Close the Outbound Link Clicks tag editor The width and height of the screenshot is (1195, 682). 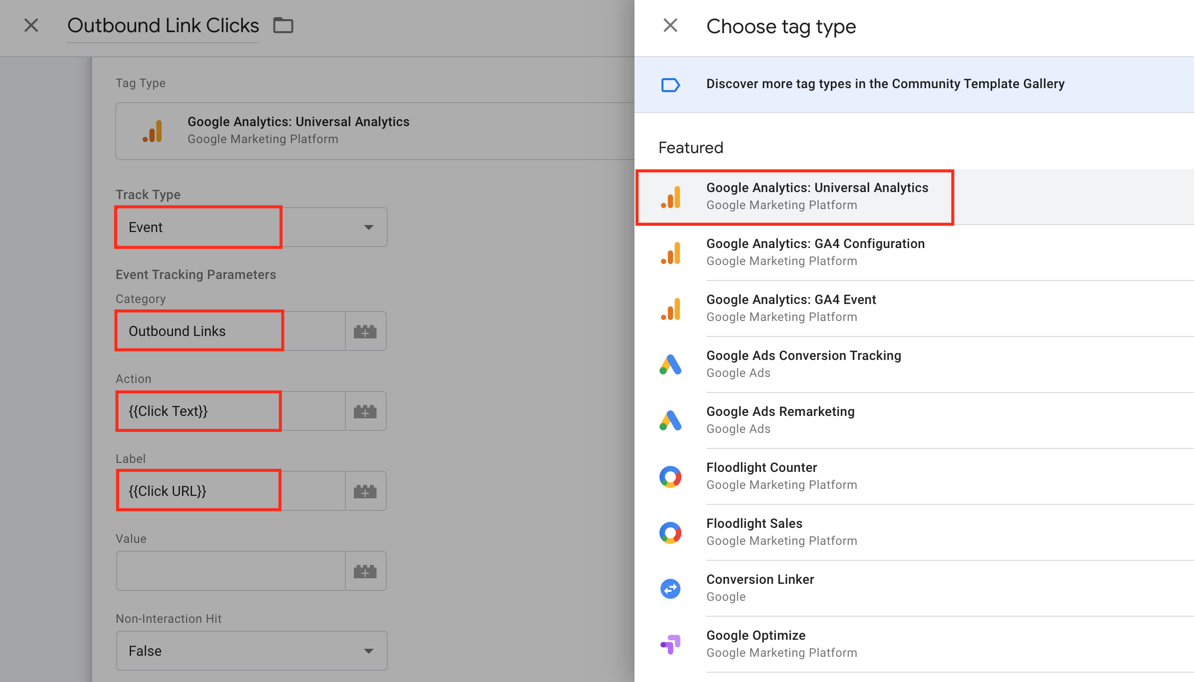[x=31, y=25]
